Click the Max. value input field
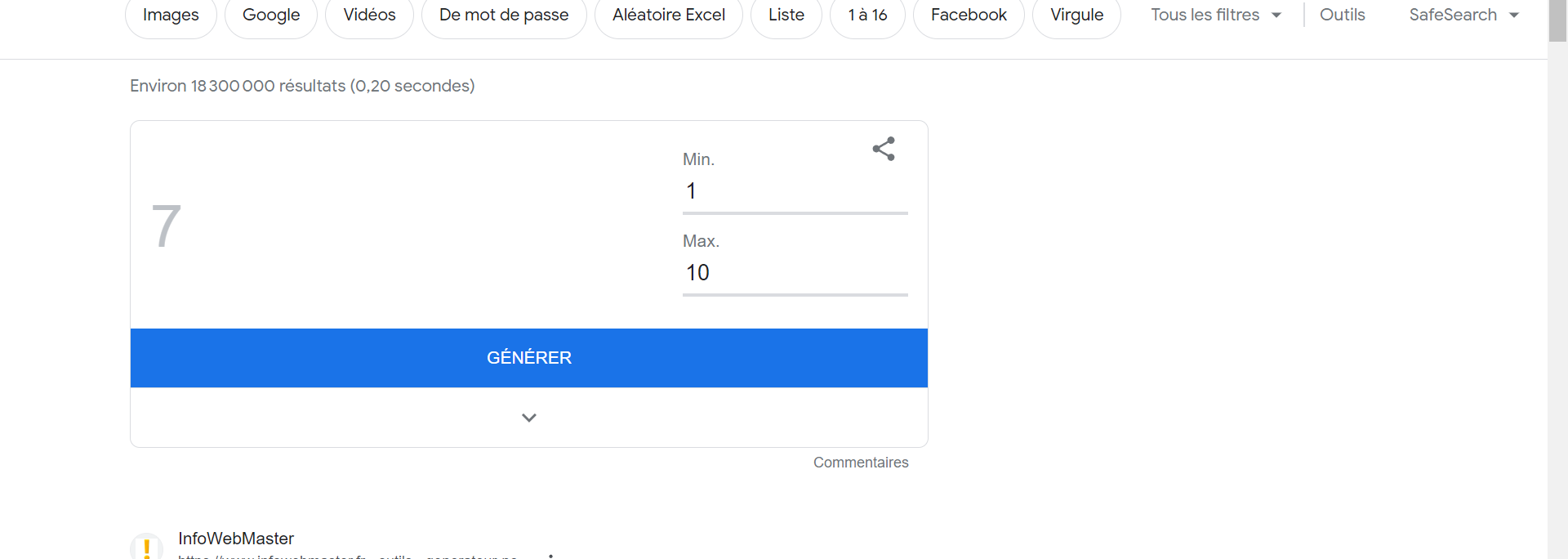The height and width of the screenshot is (559, 1568). [795, 274]
